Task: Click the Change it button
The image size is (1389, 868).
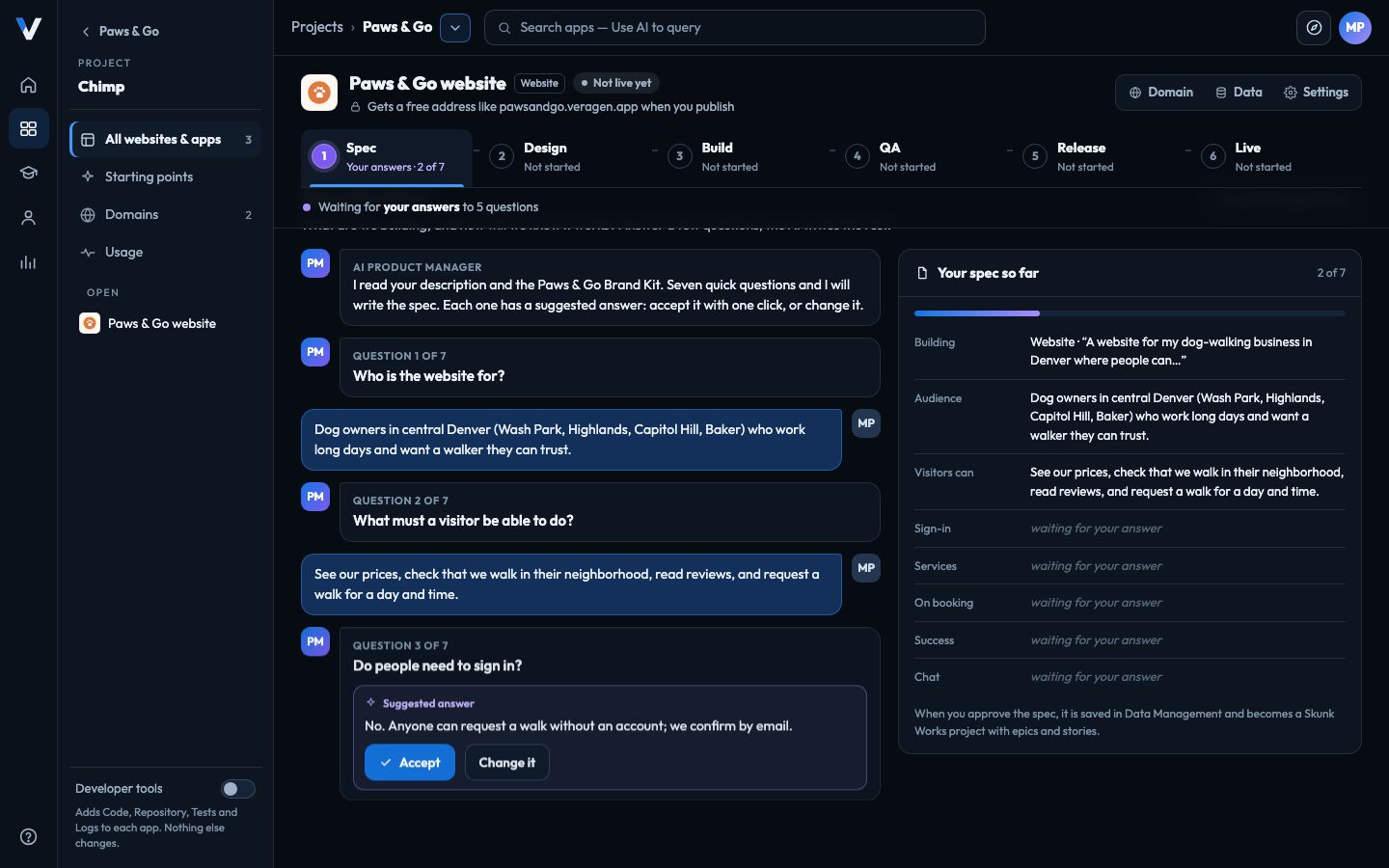Action: pos(507,762)
